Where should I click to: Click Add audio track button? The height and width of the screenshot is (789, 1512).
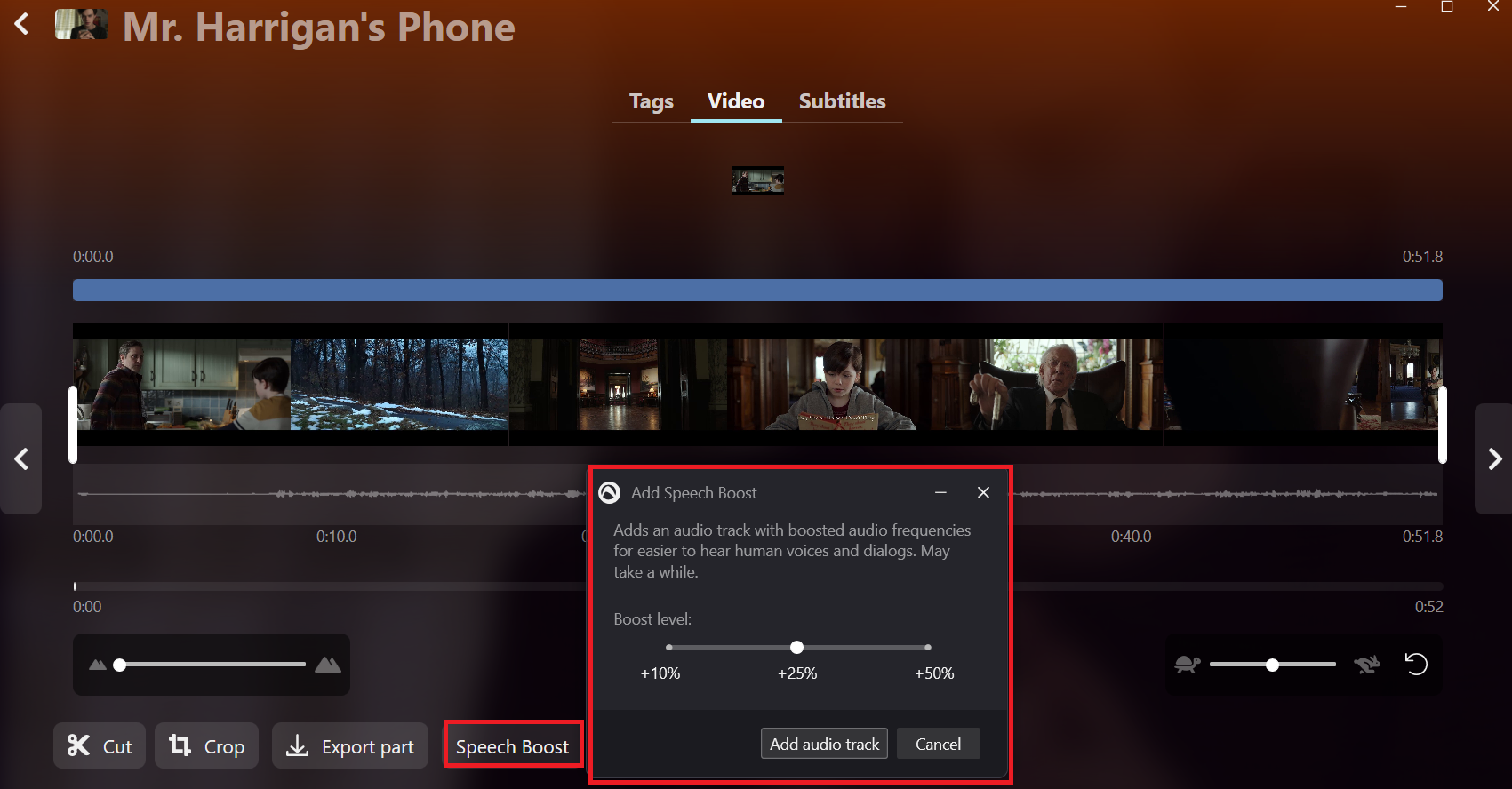tap(825, 744)
